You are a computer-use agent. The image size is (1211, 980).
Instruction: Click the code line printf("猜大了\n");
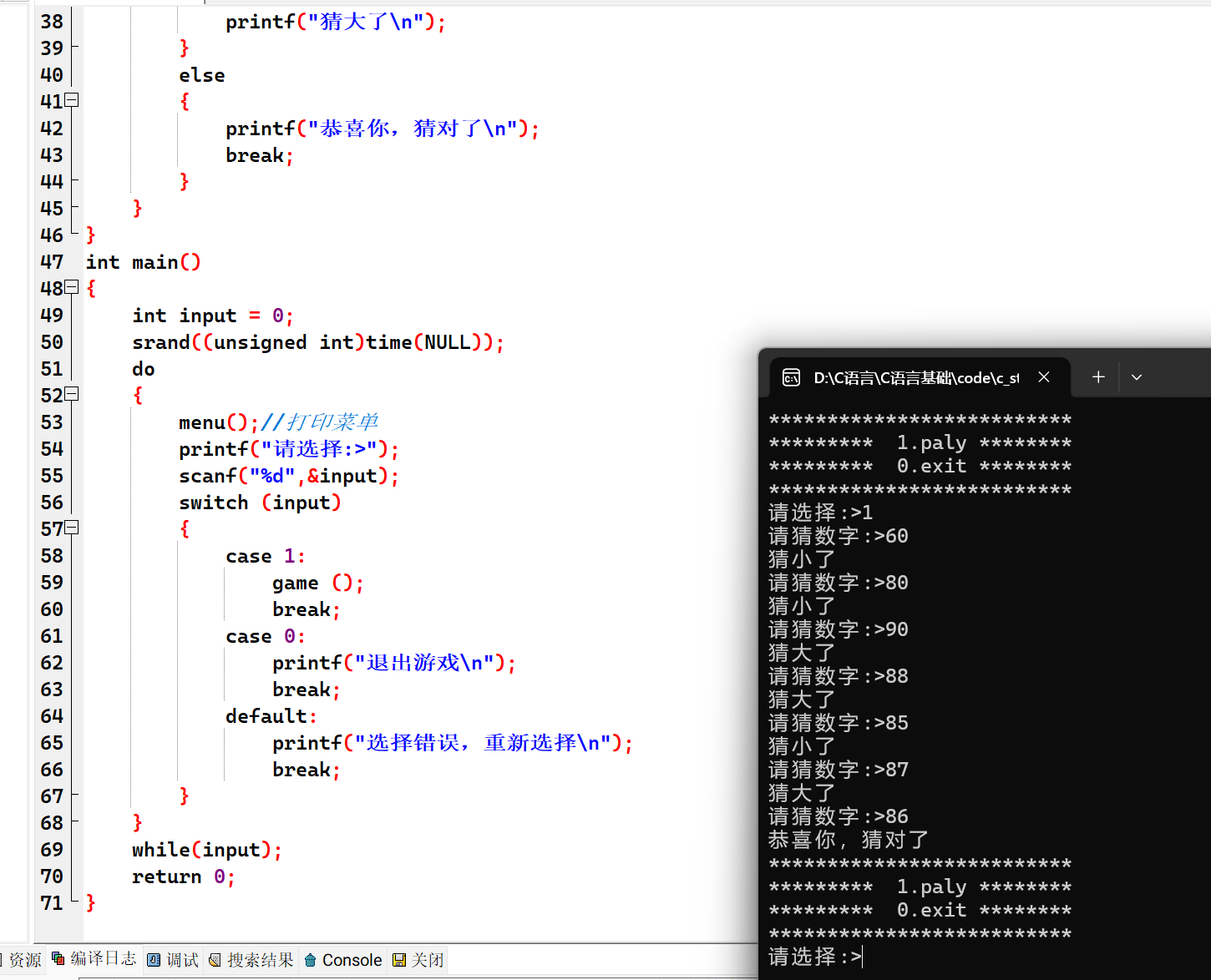point(336,22)
